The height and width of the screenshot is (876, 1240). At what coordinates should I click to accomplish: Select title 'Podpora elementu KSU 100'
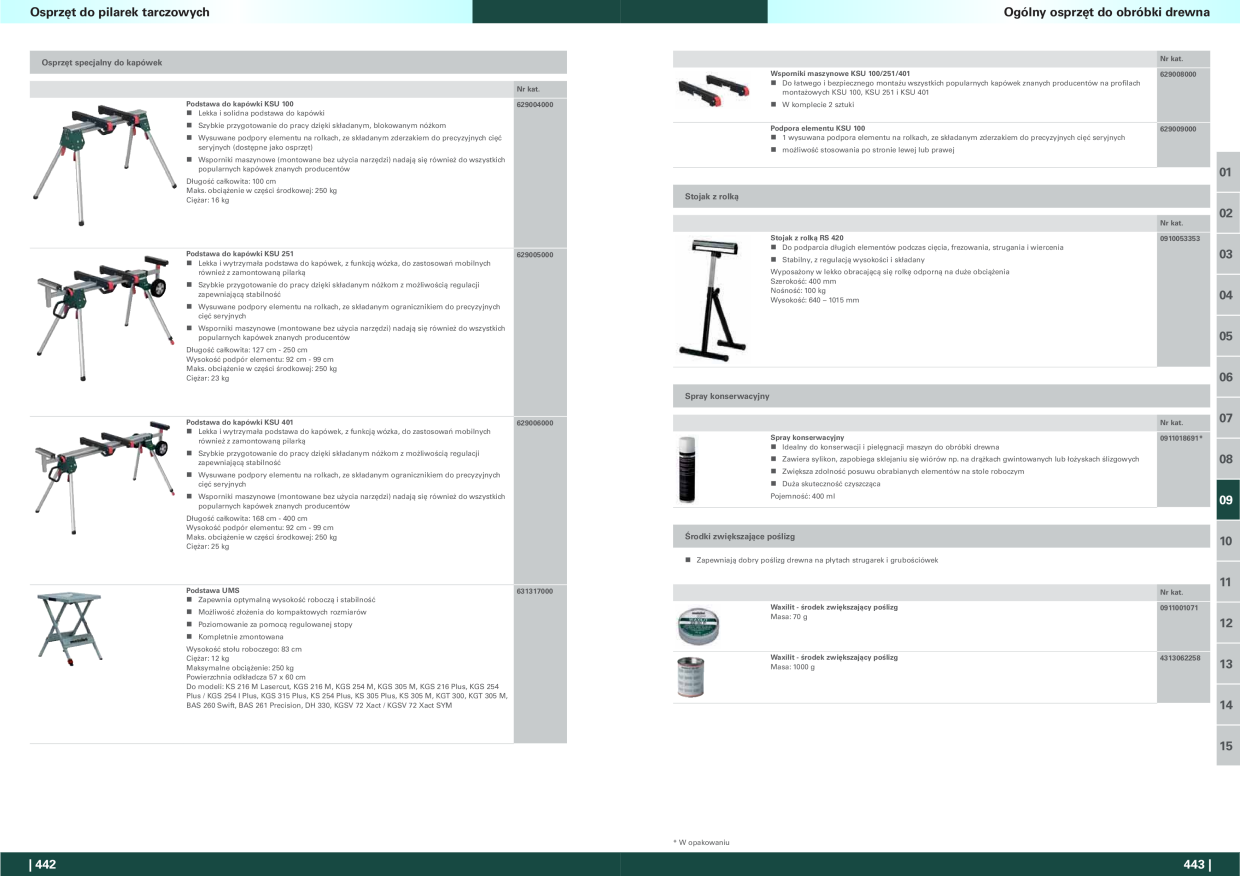click(817, 128)
